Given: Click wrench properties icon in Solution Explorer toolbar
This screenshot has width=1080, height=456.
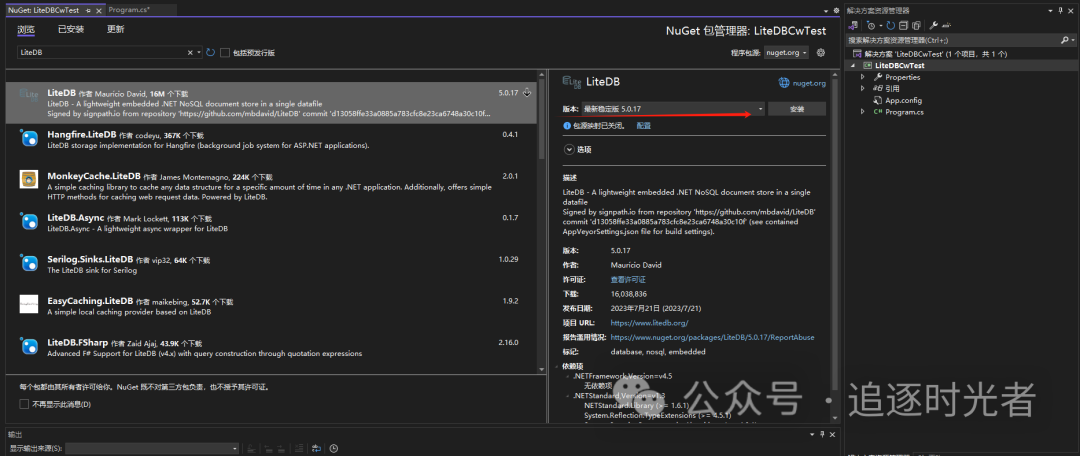Looking at the screenshot, I should point(933,25).
